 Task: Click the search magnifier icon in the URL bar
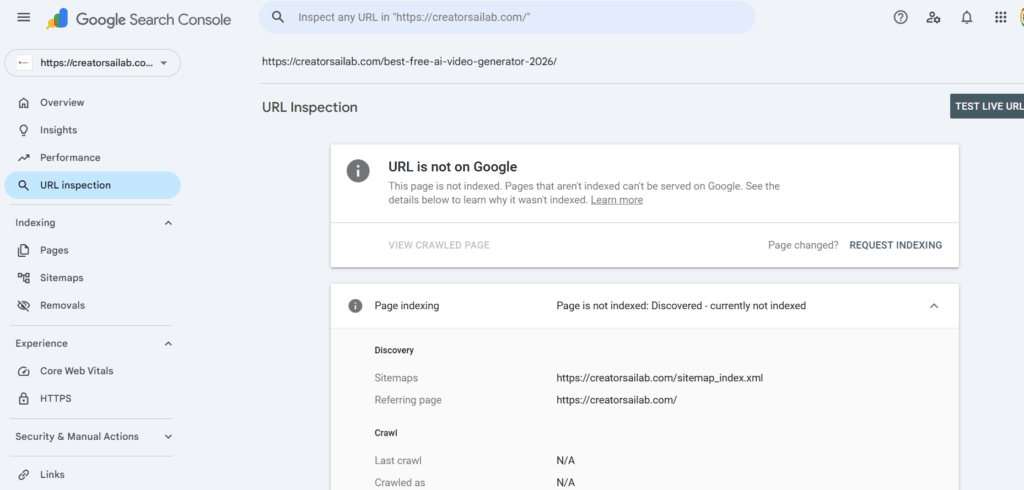click(278, 18)
